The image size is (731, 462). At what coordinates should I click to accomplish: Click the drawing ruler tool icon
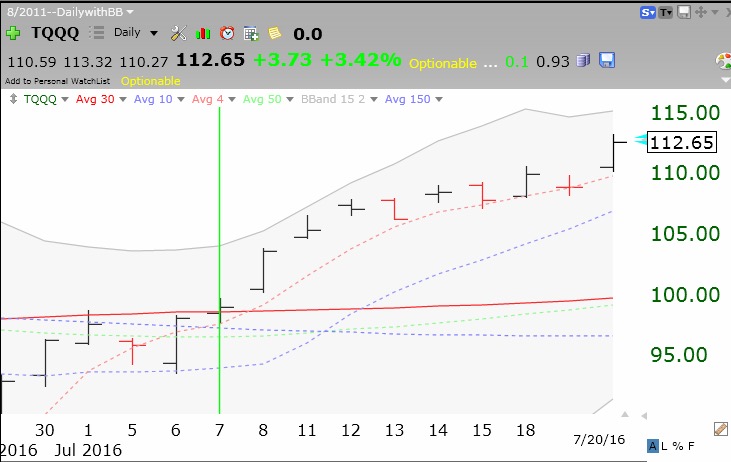(721, 429)
